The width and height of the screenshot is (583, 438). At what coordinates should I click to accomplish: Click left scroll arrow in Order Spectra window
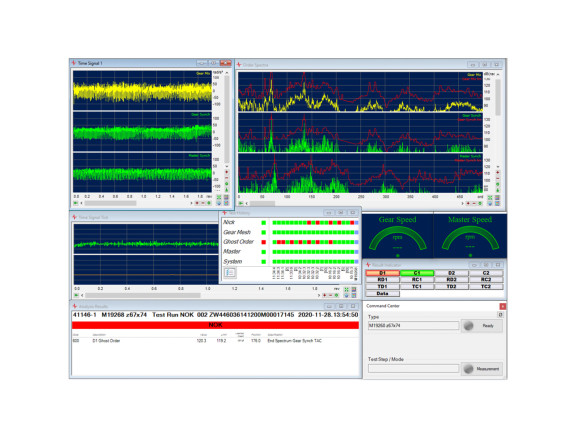(x=247, y=203)
